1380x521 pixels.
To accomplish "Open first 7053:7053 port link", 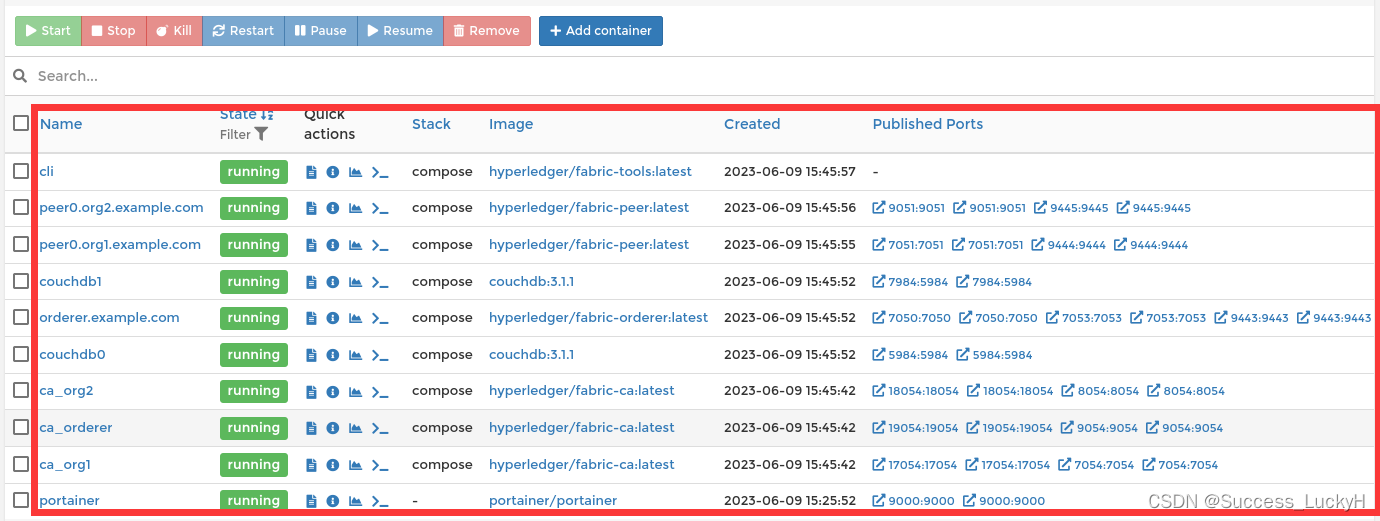I will point(1084,318).
